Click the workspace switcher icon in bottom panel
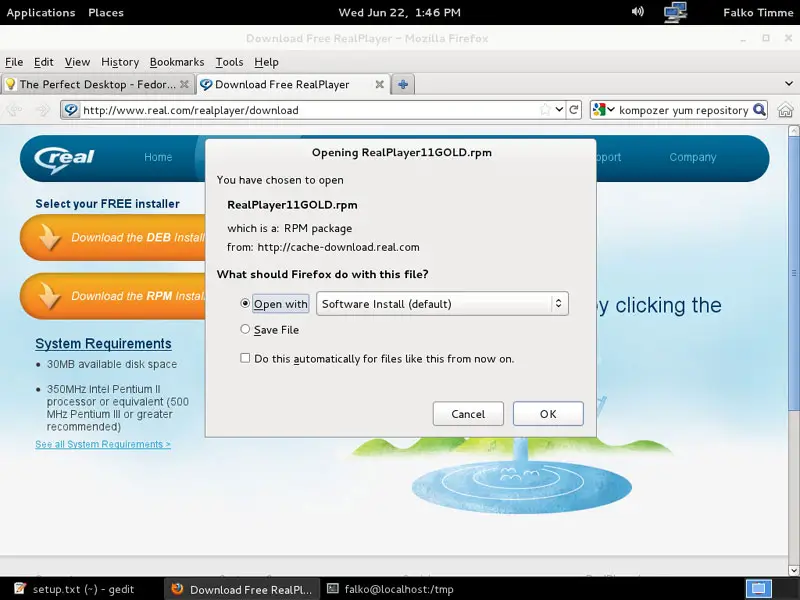The width and height of the screenshot is (800, 600). pyautogui.click(x=758, y=589)
